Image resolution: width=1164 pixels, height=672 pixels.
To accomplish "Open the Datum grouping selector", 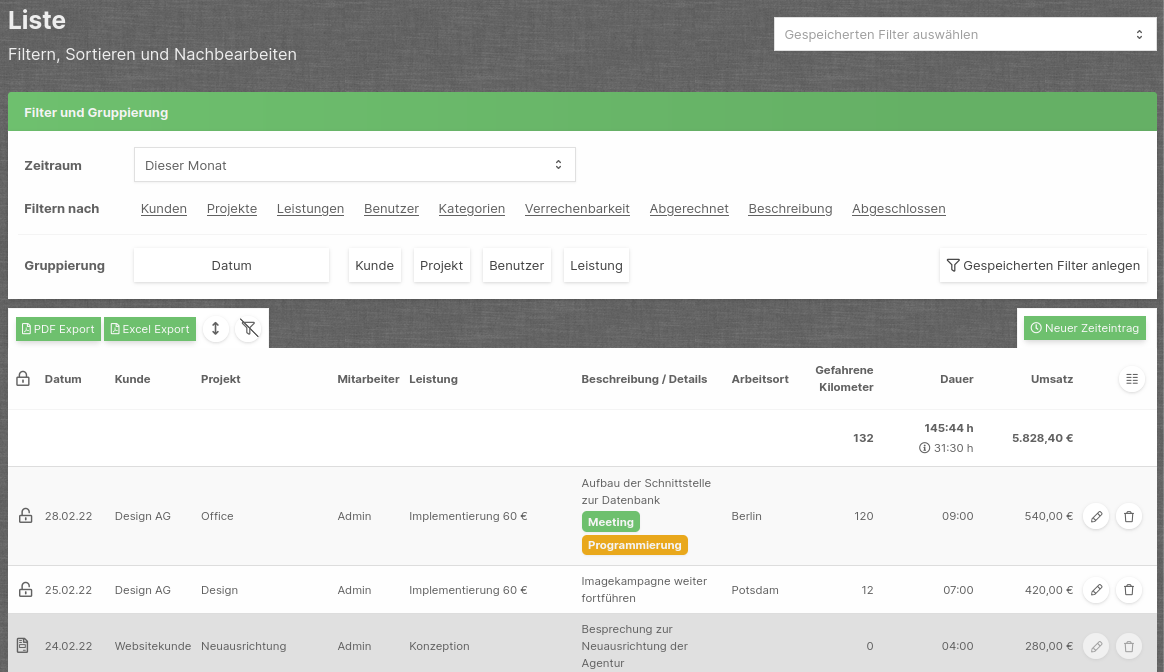I will [x=231, y=266].
